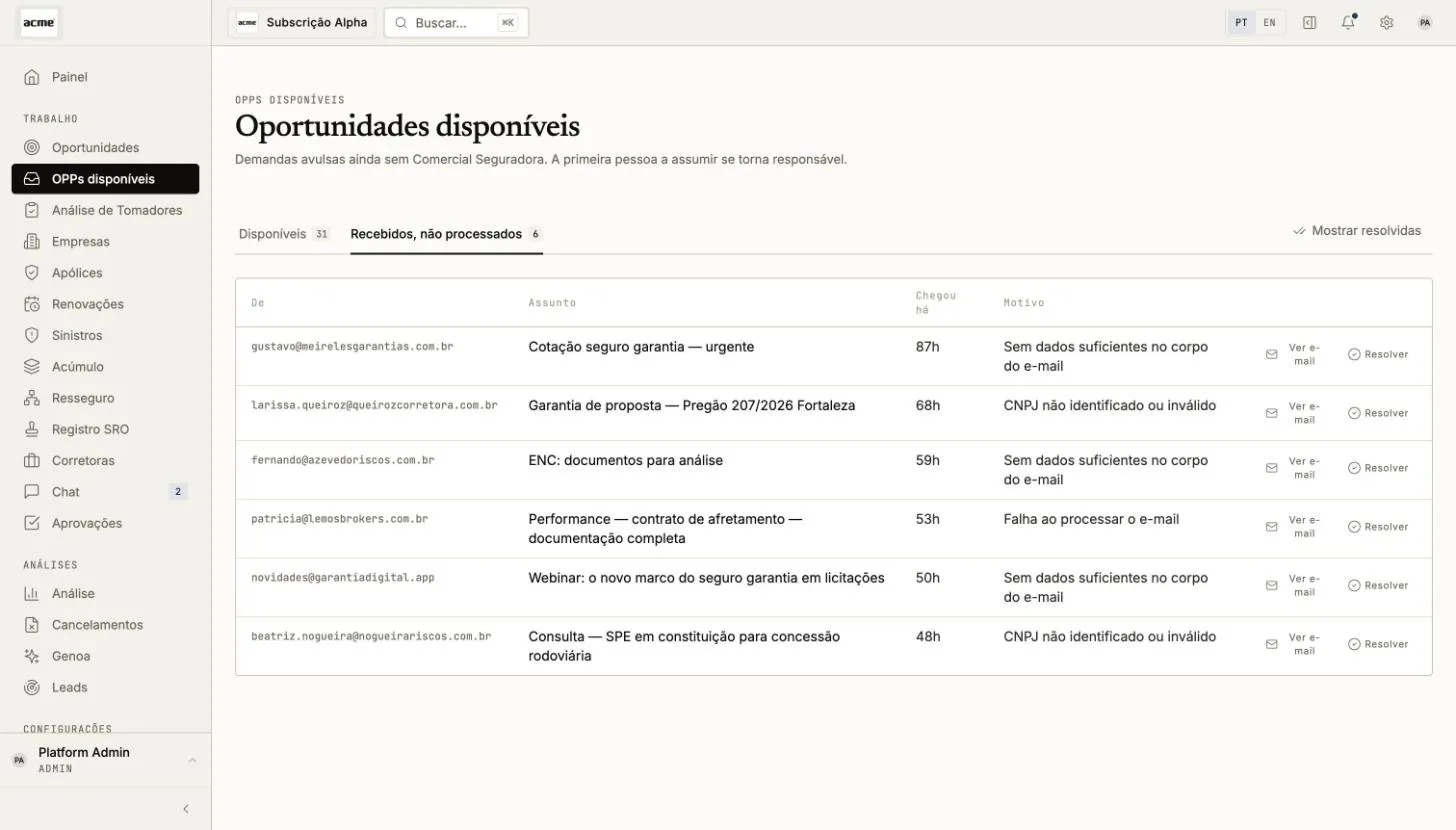Select Recebidos, não processados tab
1456x830 pixels.
[x=446, y=234]
